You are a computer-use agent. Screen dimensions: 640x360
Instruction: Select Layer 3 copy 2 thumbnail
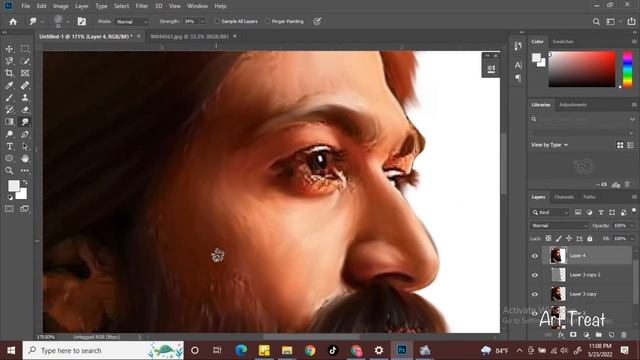click(558, 275)
